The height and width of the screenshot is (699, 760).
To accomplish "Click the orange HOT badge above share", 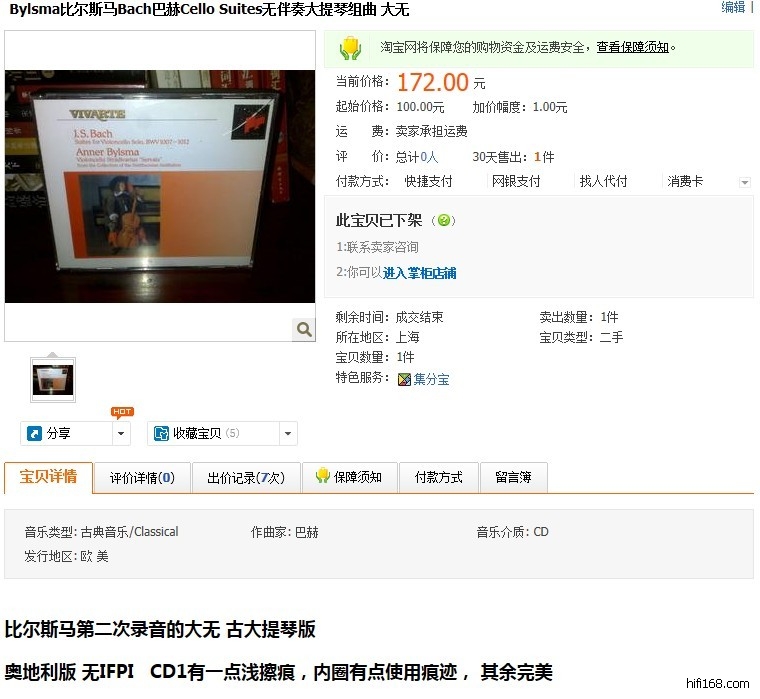I will [122, 412].
